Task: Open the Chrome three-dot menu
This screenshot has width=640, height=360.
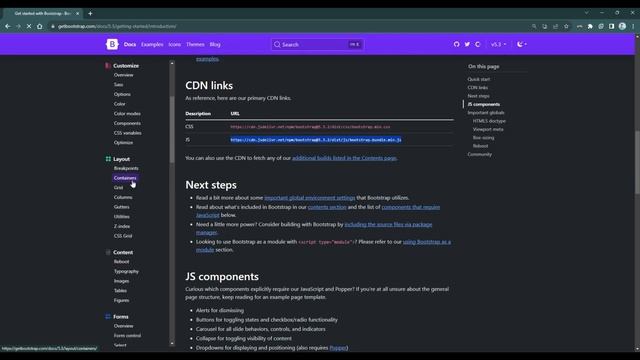Action: [x=633, y=26]
